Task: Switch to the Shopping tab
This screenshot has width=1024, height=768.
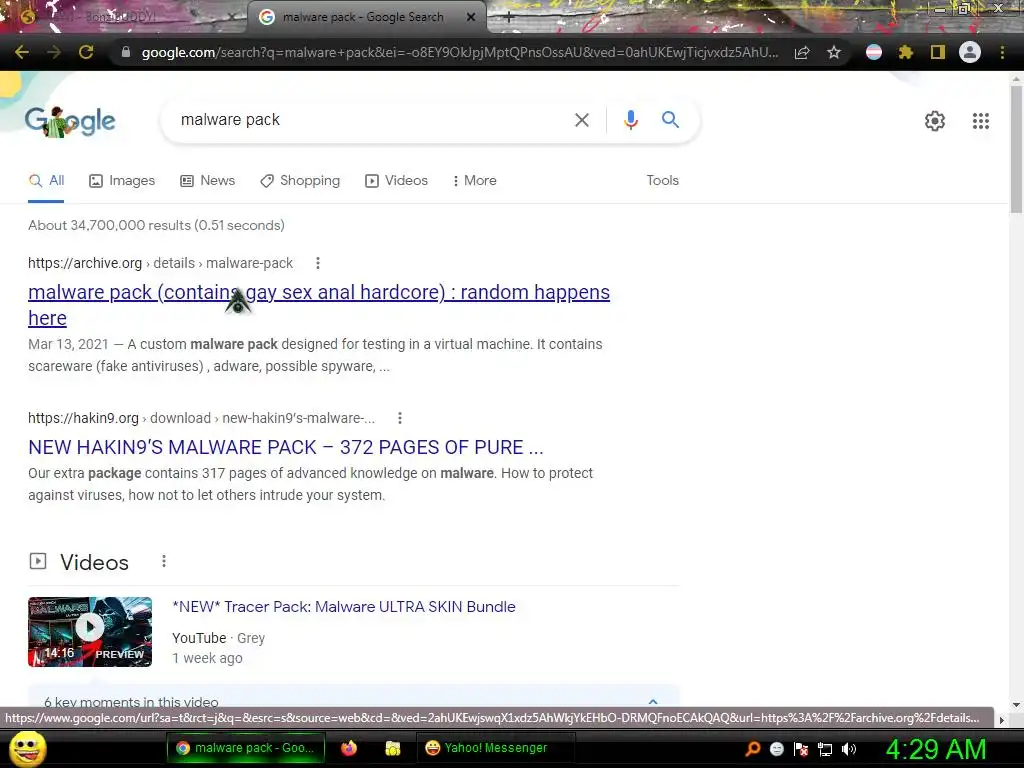Action: pyautogui.click(x=300, y=181)
